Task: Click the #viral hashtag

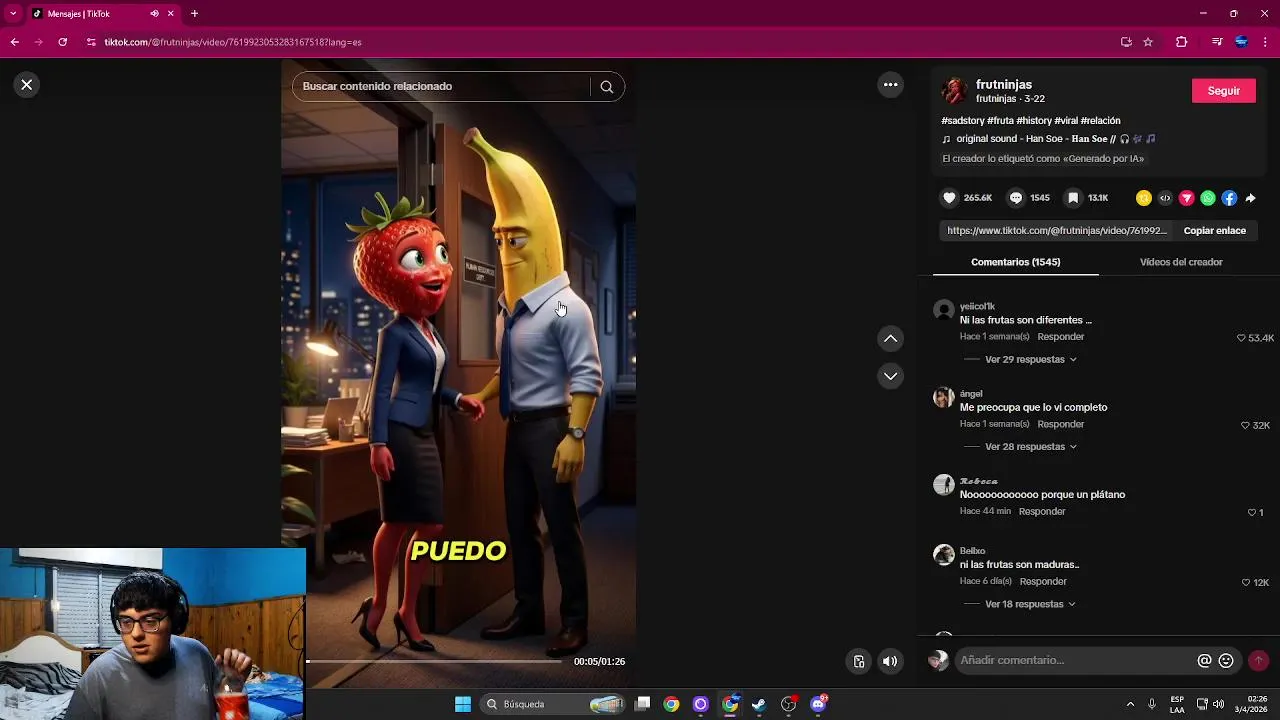Action: 1065,120
